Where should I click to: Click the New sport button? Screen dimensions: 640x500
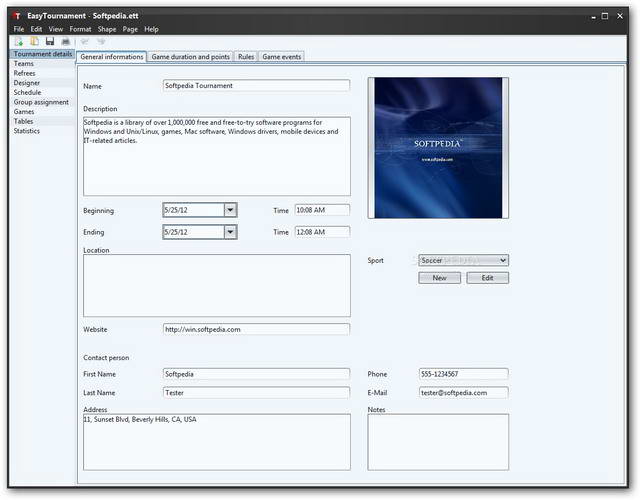click(x=440, y=278)
